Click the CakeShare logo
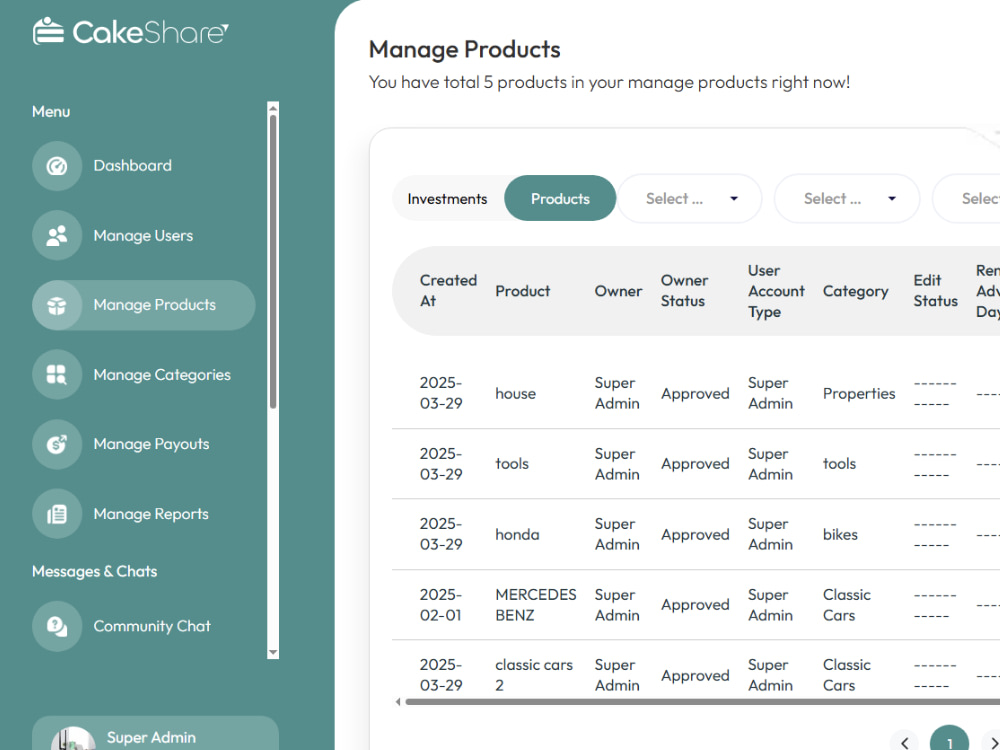 click(x=130, y=31)
